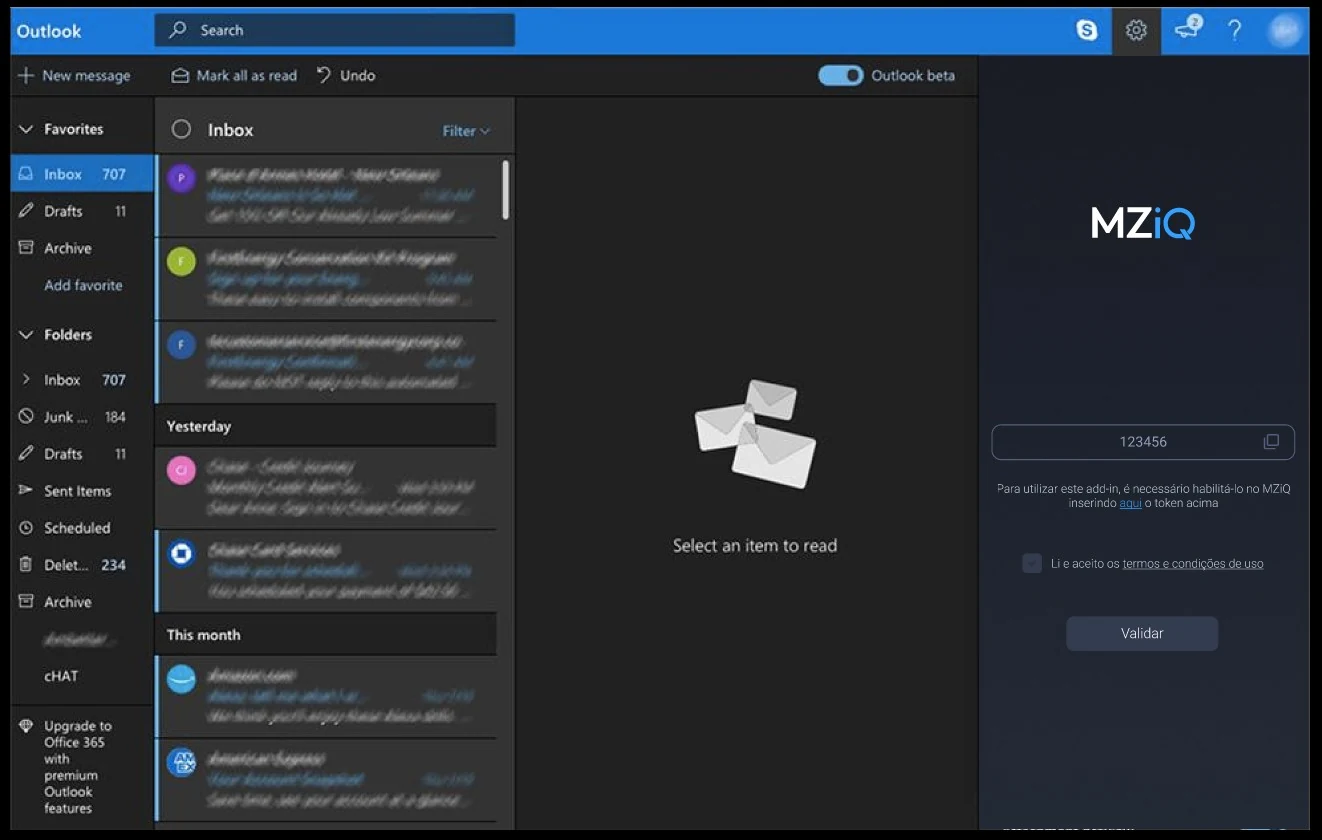Click the Validar button
This screenshot has height=840, width=1322.
[x=1142, y=633]
